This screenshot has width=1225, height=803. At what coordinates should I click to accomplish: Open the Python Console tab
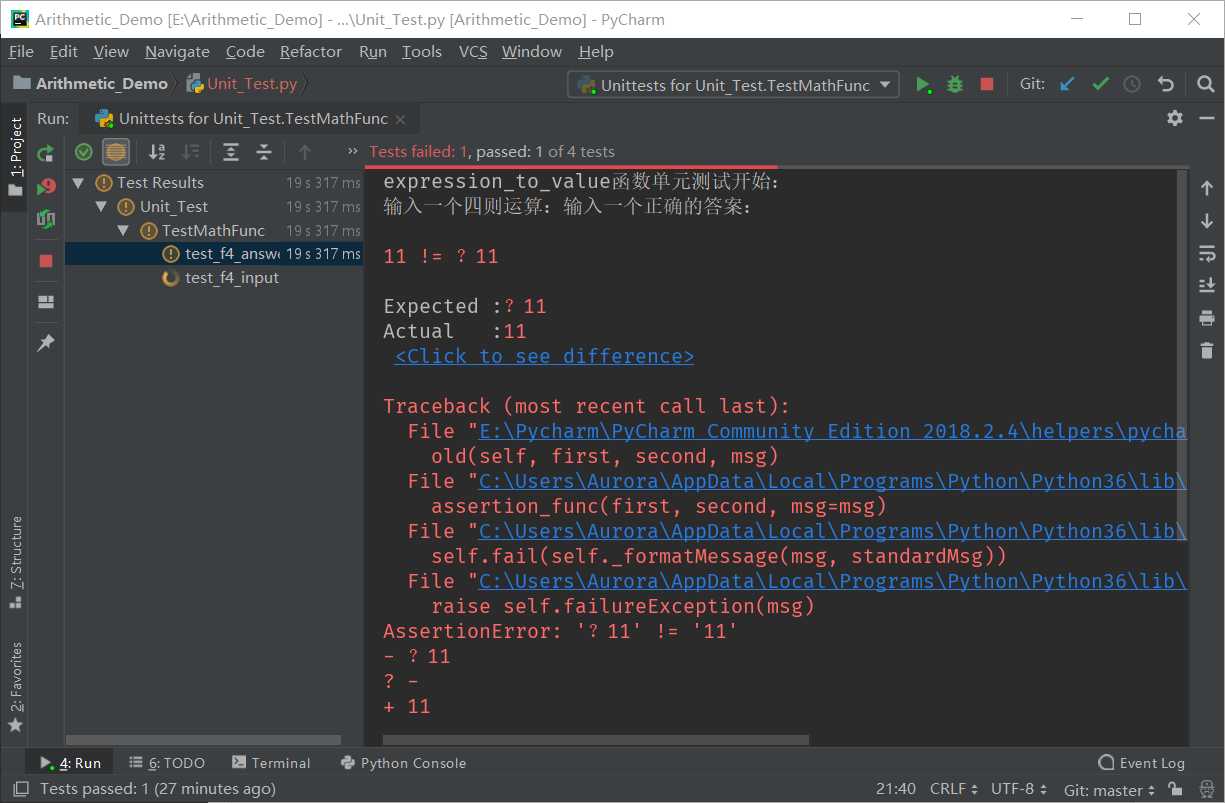pos(403,763)
